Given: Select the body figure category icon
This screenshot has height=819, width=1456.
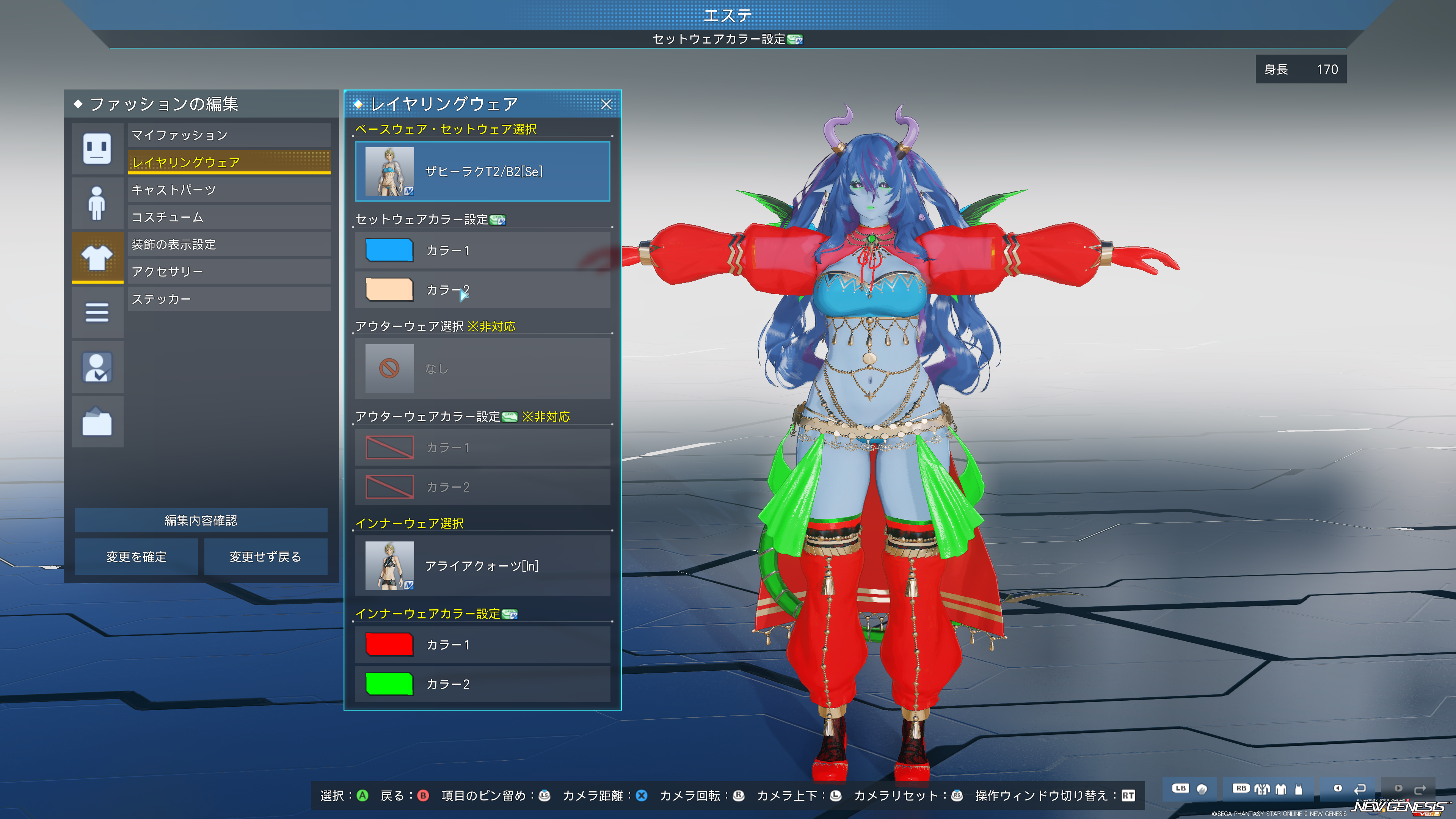Looking at the screenshot, I should [x=97, y=203].
